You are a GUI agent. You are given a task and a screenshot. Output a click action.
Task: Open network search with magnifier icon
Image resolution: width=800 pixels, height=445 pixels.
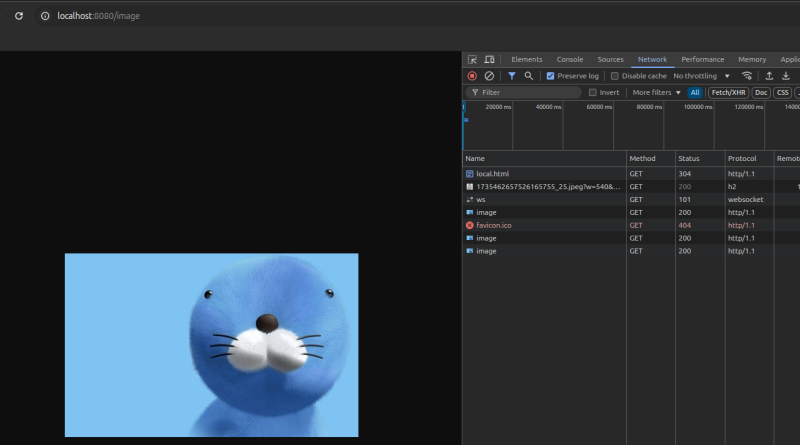[528, 76]
